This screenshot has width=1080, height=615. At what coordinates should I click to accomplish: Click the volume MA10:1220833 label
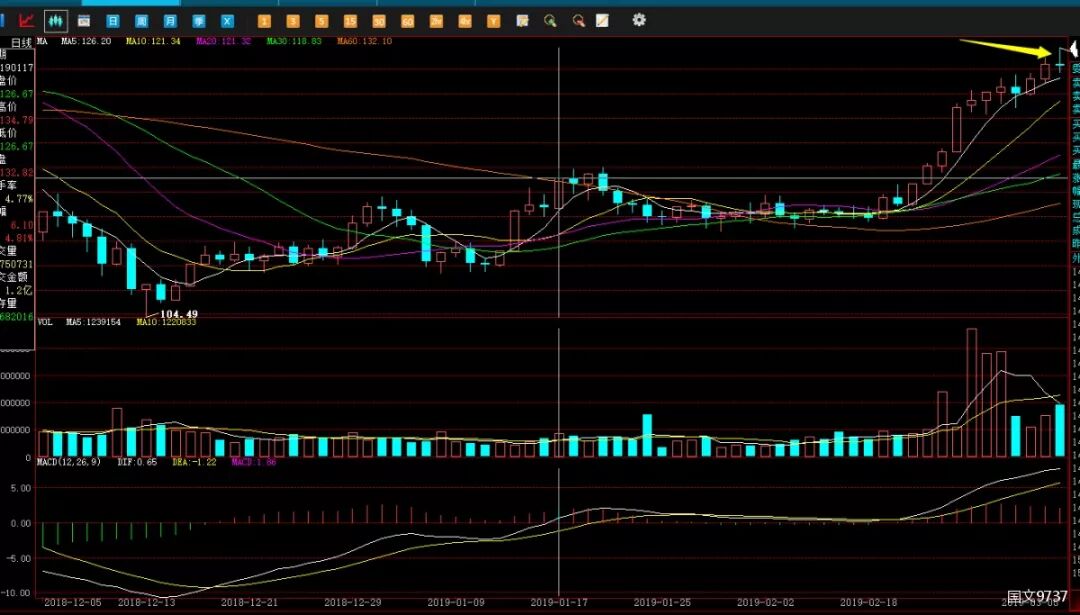point(166,322)
